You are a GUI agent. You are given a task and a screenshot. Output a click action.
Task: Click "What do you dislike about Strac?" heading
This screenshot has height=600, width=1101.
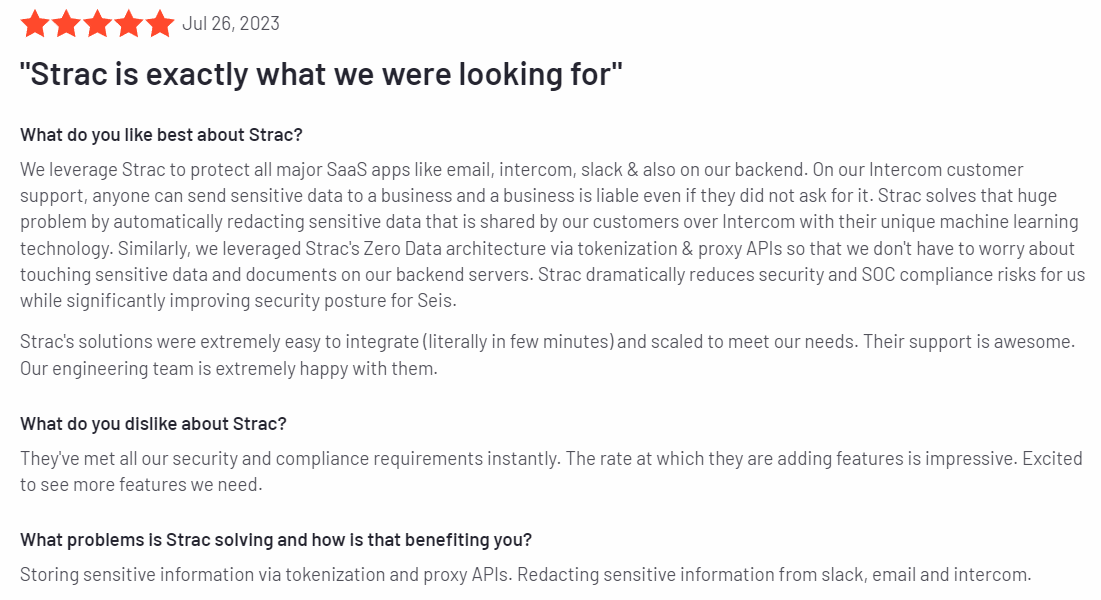[x=153, y=424]
